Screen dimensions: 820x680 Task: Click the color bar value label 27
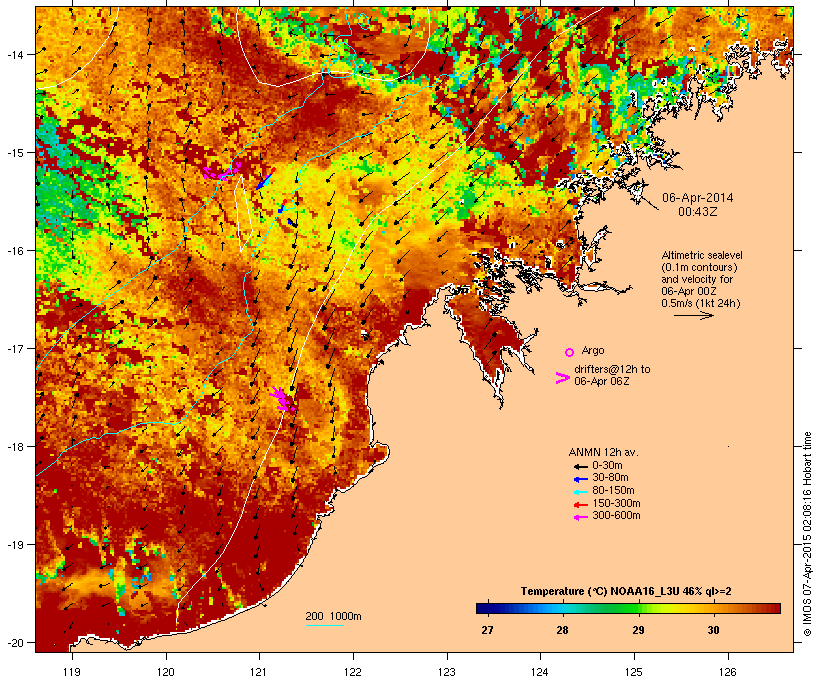487,630
